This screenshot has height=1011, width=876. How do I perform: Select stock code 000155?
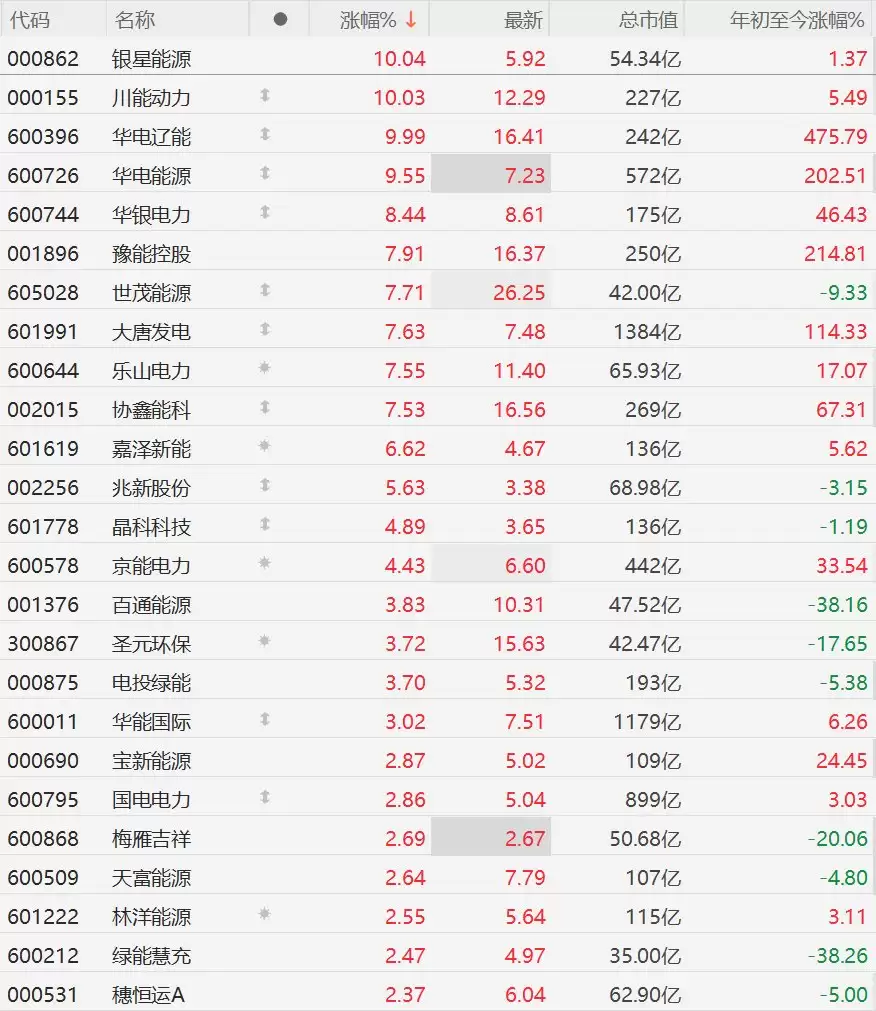pyautogui.click(x=43, y=98)
